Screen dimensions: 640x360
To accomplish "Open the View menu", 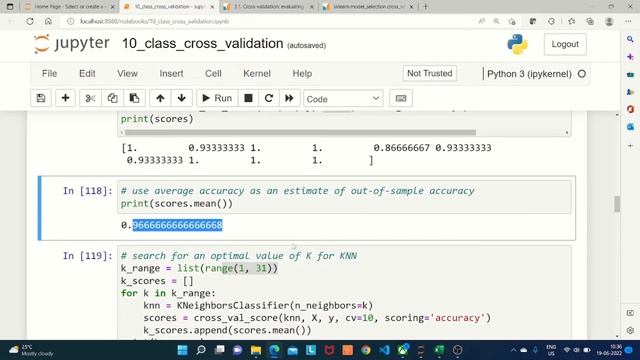I will (127, 73).
